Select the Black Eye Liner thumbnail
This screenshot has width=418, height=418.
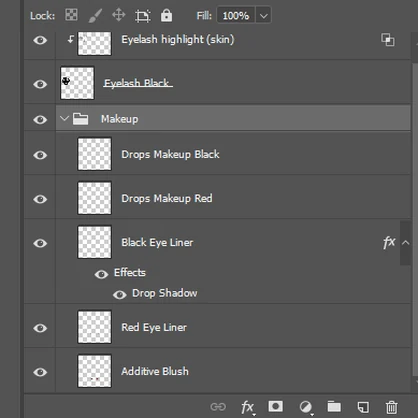click(x=94, y=242)
